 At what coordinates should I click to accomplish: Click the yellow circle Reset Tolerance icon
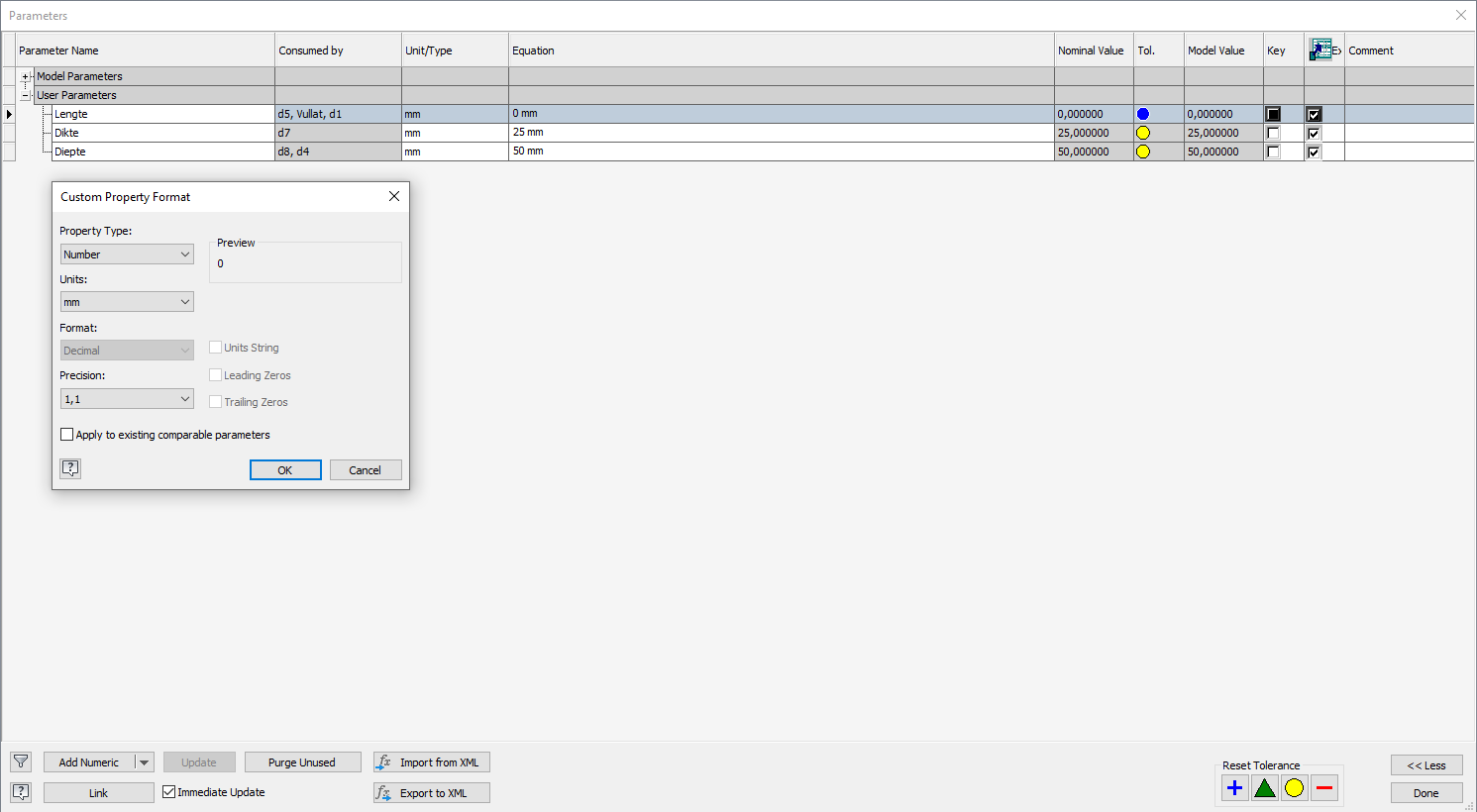(1294, 787)
